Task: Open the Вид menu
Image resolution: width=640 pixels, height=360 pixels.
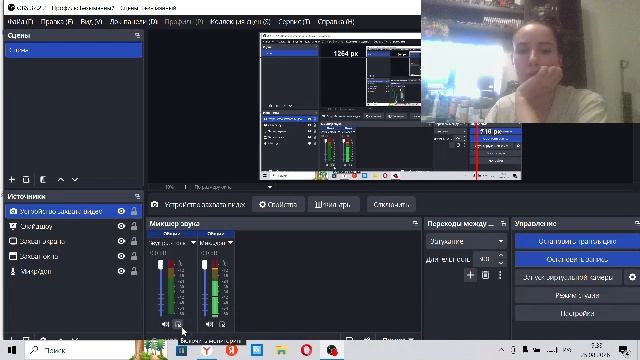Action: pyautogui.click(x=91, y=22)
